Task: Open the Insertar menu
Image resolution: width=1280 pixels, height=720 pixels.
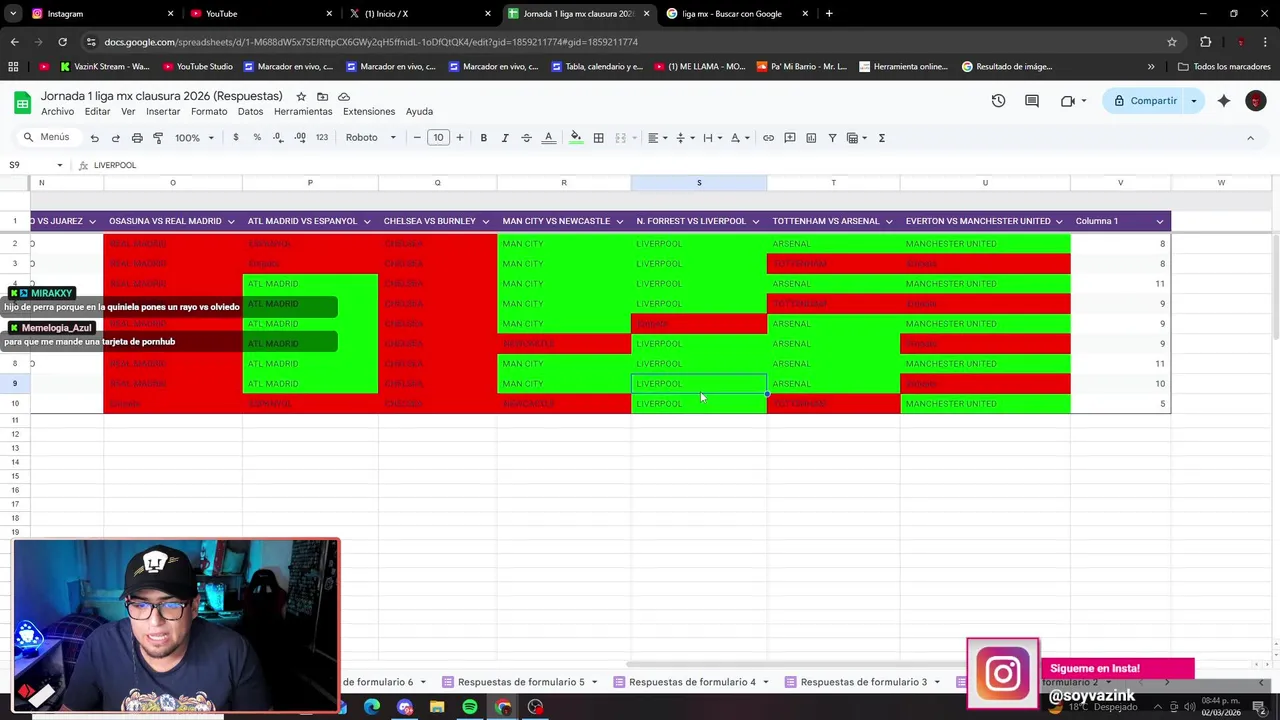Action: click(163, 111)
